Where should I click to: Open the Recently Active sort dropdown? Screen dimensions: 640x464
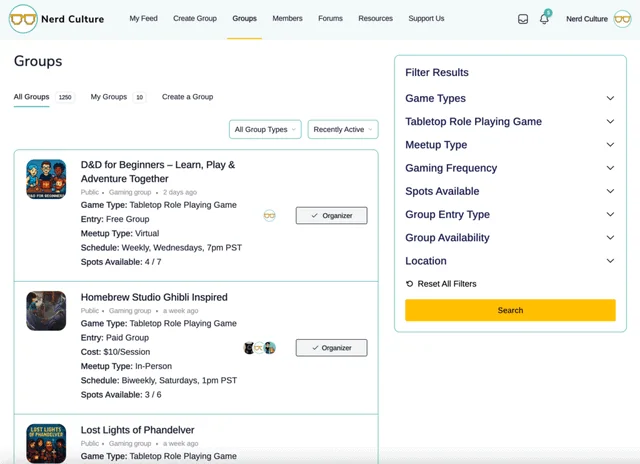point(343,129)
